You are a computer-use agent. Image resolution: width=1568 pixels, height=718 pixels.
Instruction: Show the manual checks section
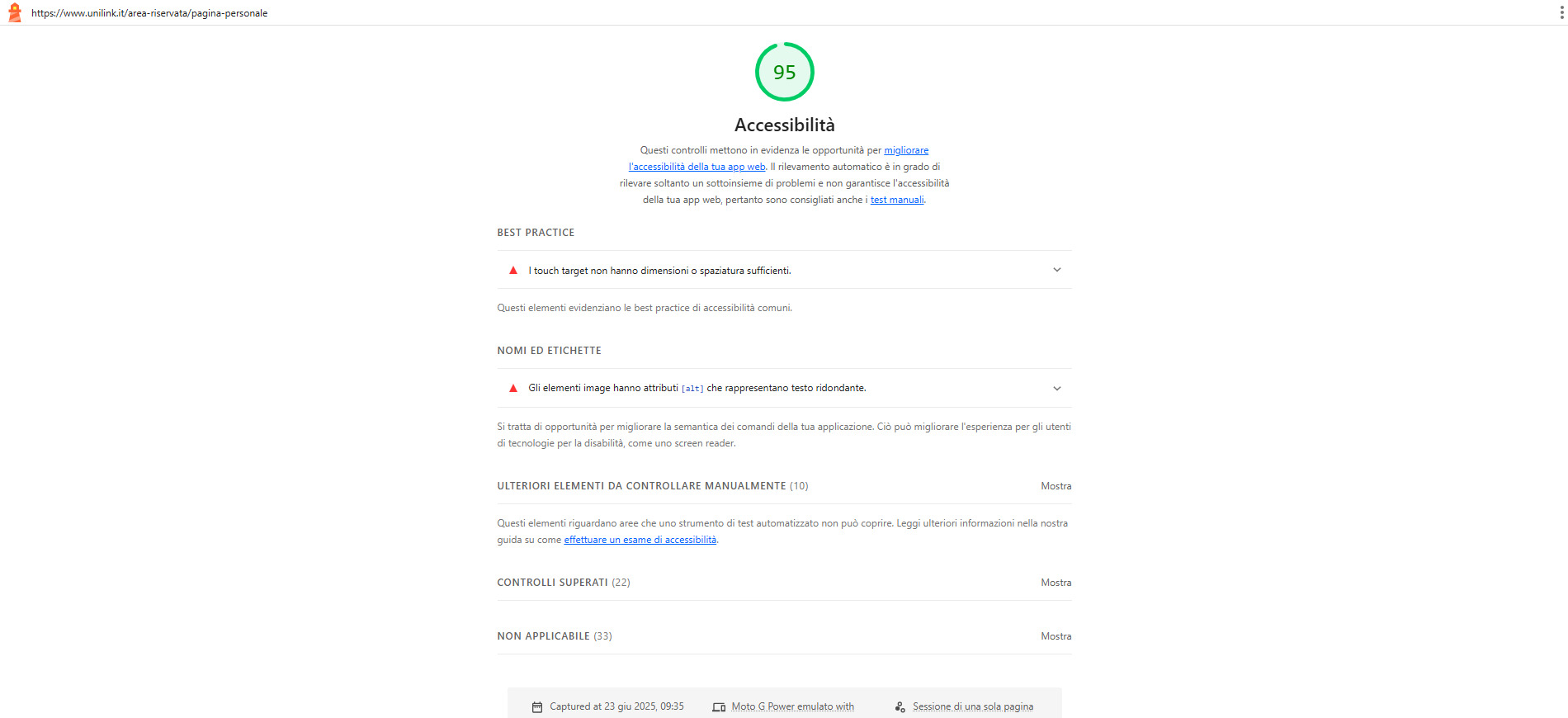(x=1056, y=486)
